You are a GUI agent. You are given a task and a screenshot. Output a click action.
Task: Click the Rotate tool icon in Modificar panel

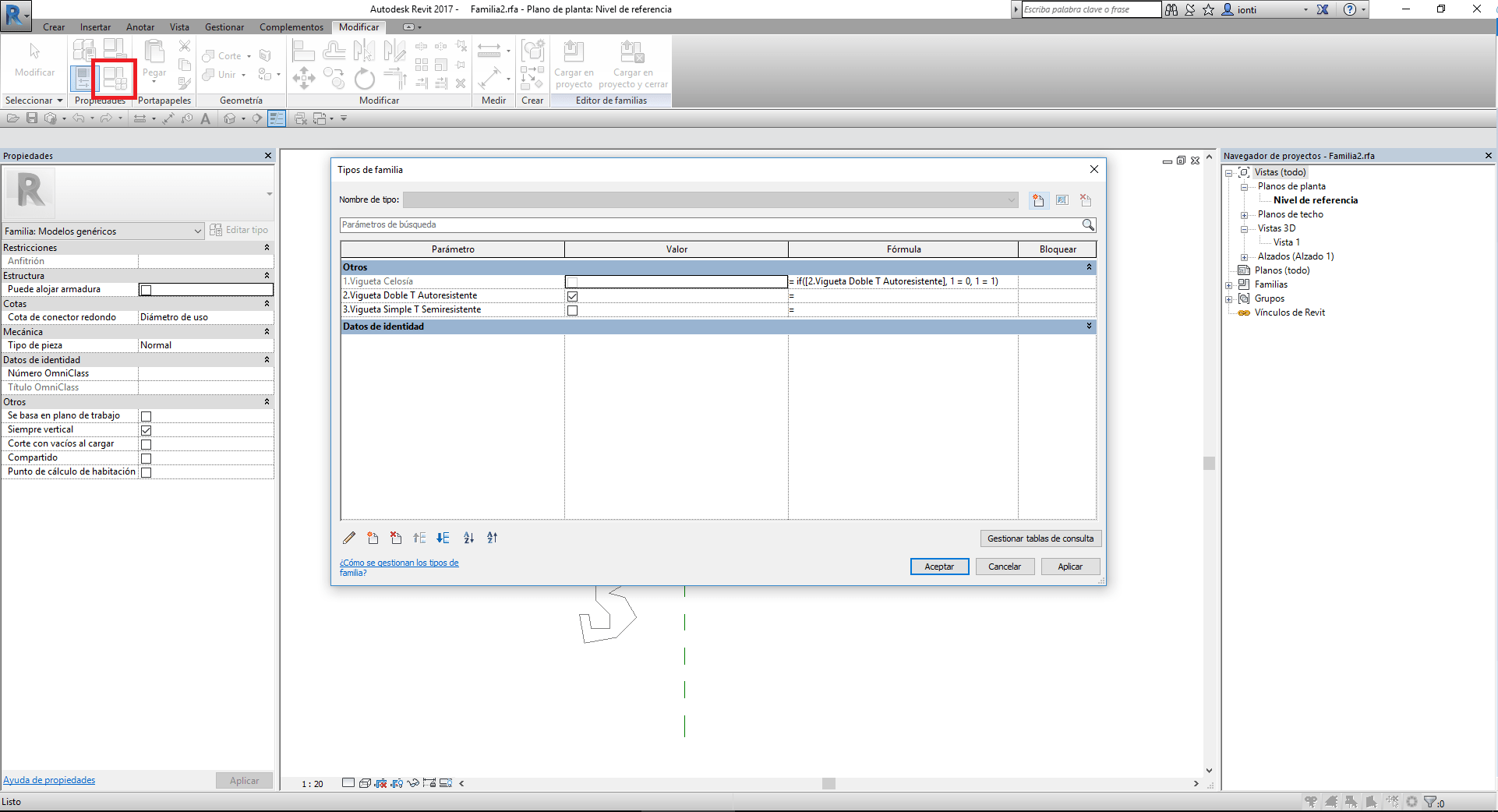pyautogui.click(x=364, y=78)
